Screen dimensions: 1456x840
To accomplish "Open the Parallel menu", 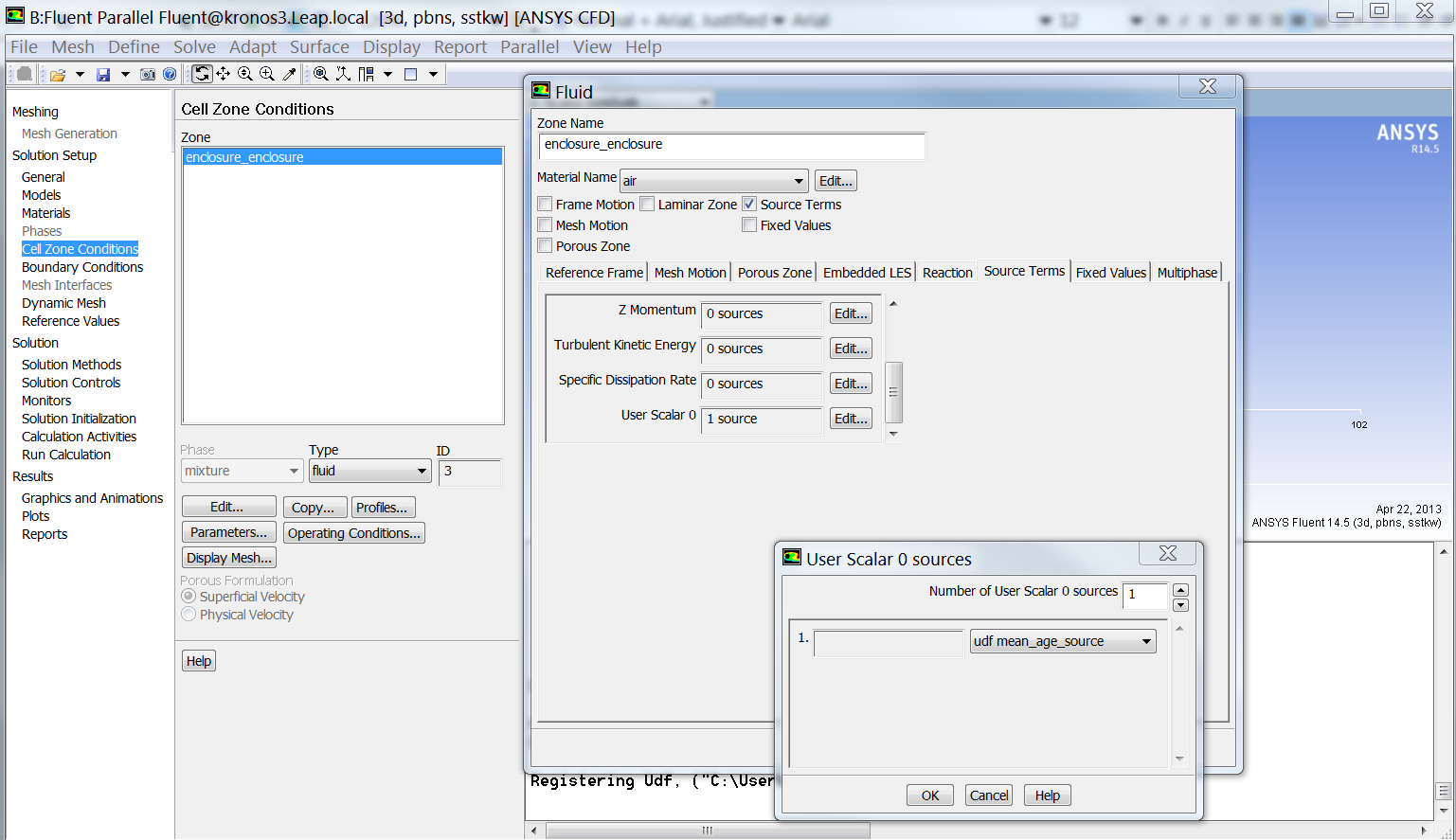I will pyautogui.click(x=530, y=47).
